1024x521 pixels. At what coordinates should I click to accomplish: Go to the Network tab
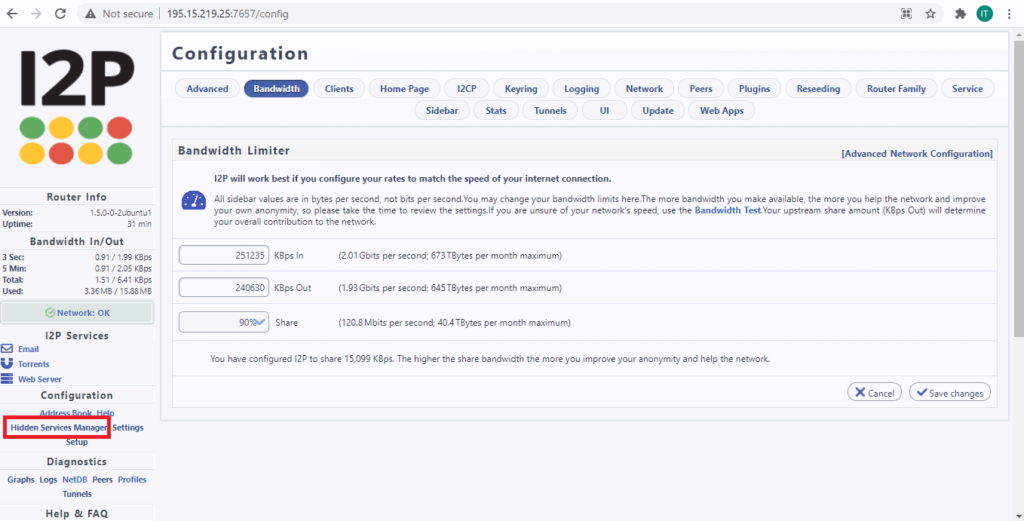click(644, 89)
